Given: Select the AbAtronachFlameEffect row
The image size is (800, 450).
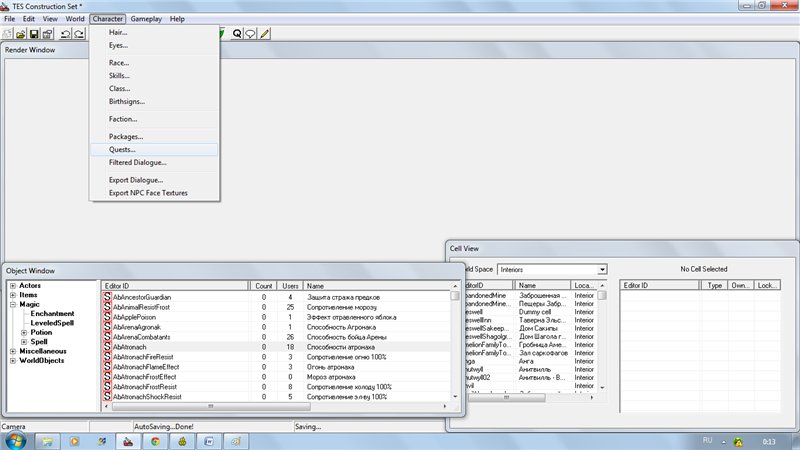Looking at the screenshot, I should click(x=276, y=366).
